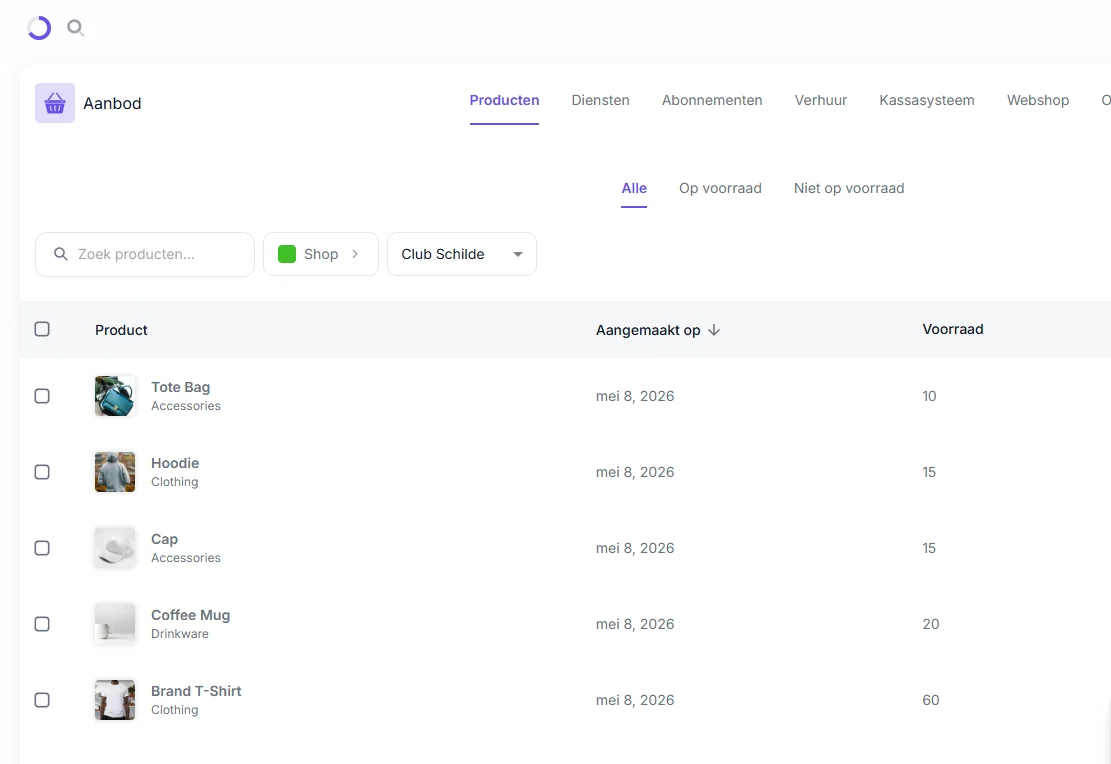Screen dimensions: 1111x764
Task: Open the Tote Bag product thumbnail
Action: point(115,395)
